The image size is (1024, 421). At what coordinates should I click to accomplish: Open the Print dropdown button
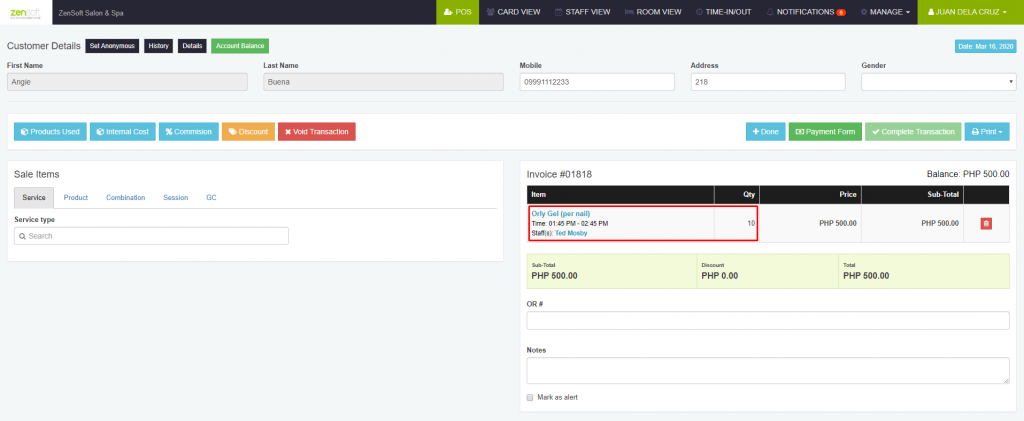tap(987, 131)
